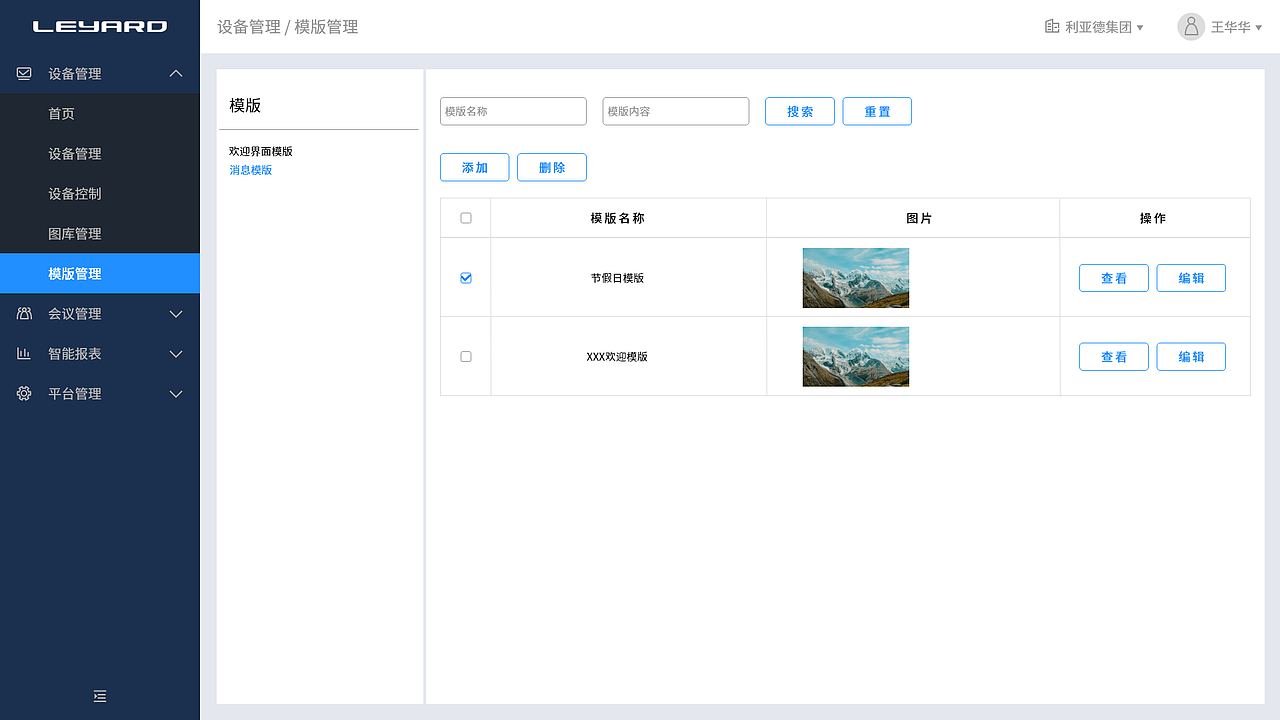
Task: Click the mountain thumbnail of 节假日模版
Action: tap(855, 278)
